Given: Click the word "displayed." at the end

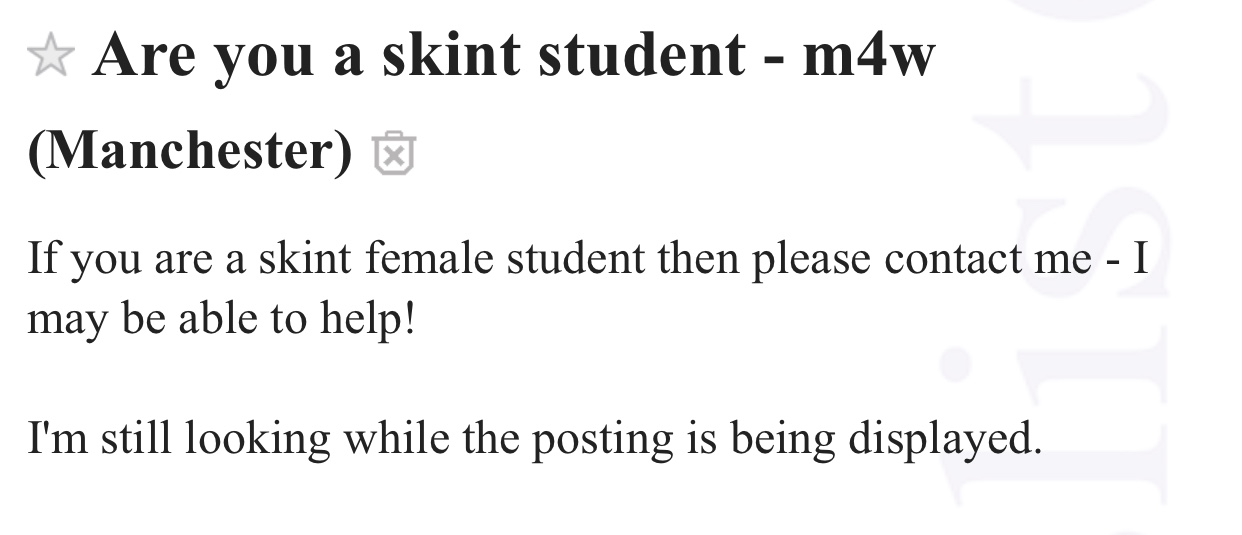Looking at the screenshot, I should point(944,440).
